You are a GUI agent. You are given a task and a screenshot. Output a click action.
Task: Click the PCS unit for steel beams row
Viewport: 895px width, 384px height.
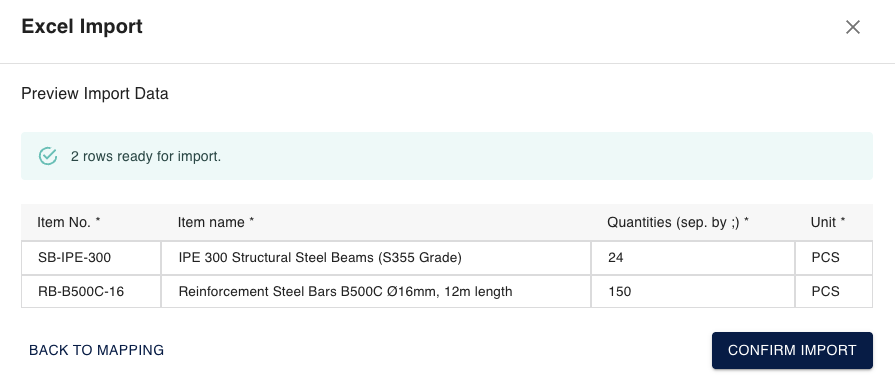[834, 258]
